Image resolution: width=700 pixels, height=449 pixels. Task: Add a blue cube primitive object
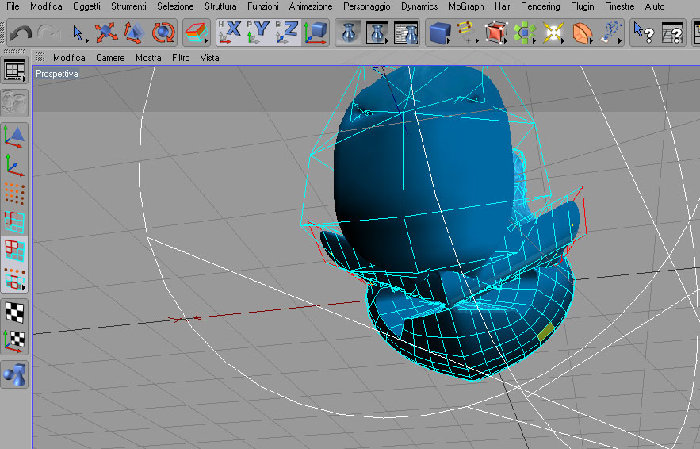click(x=440, y=33)
